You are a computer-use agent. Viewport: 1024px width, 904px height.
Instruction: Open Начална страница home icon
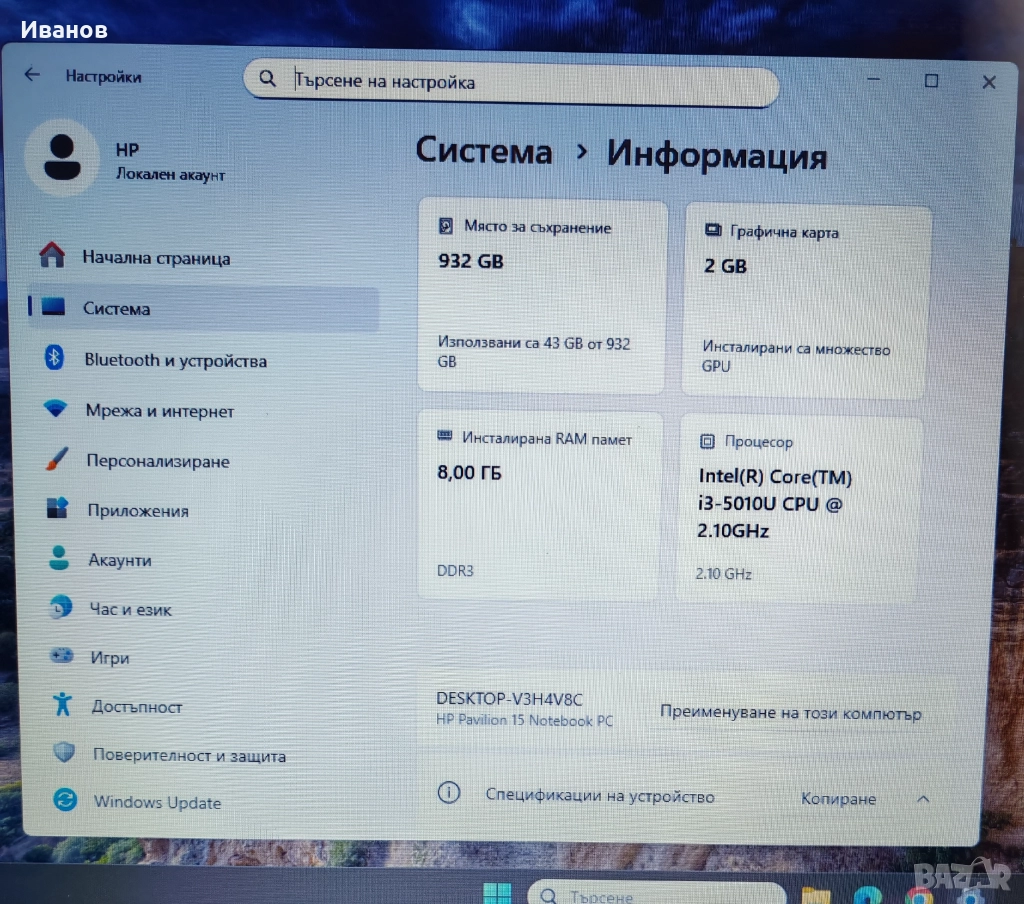pyautogui.click(x=52, y=256)
